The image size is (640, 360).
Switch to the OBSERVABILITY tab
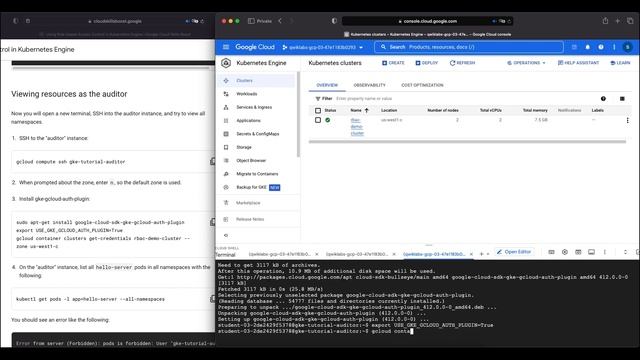click(369, 85)
